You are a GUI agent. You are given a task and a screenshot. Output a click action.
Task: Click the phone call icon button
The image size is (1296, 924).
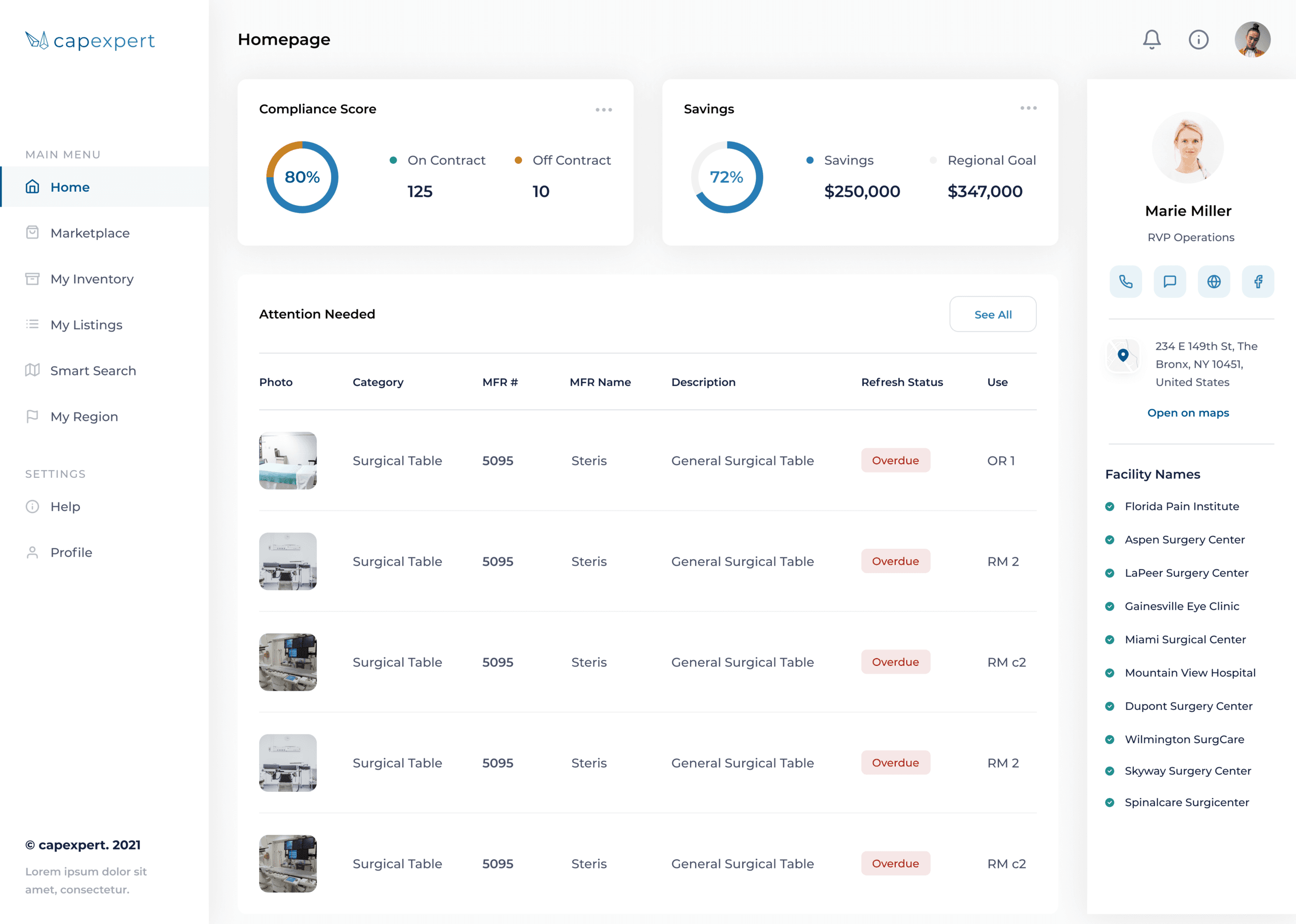1125,281
